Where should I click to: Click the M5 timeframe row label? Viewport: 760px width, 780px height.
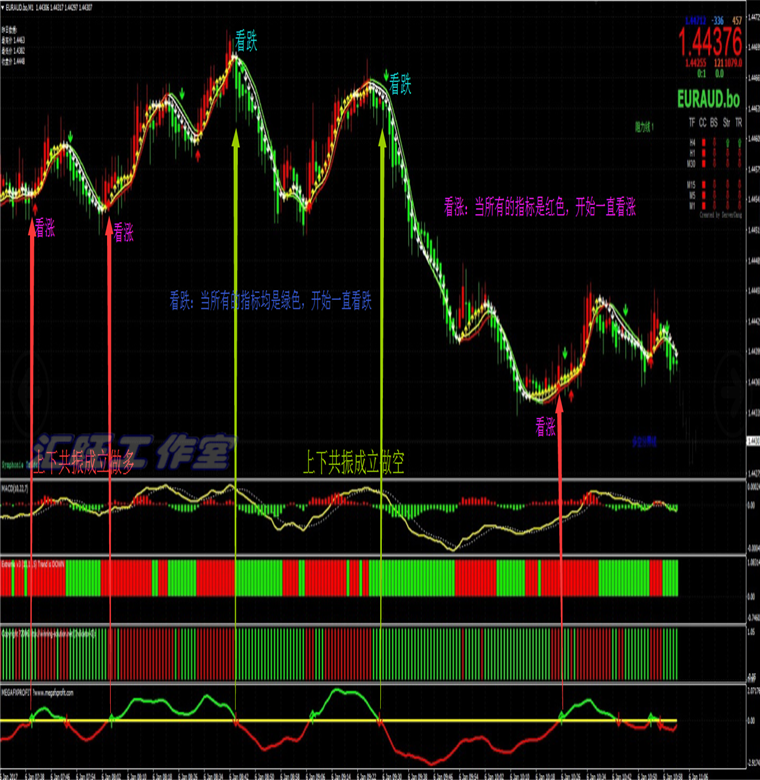tap(692, 195)
